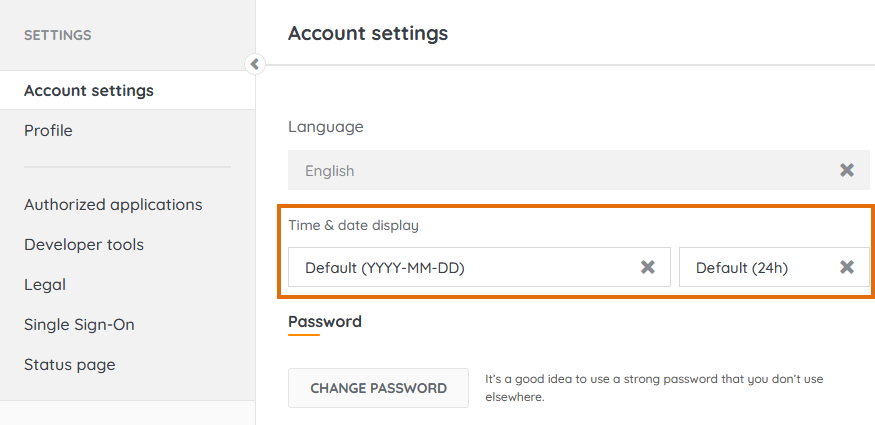Collapse the settings sidebar with the arrow
This screenshot has height=425, width=875.
point(255,64)
